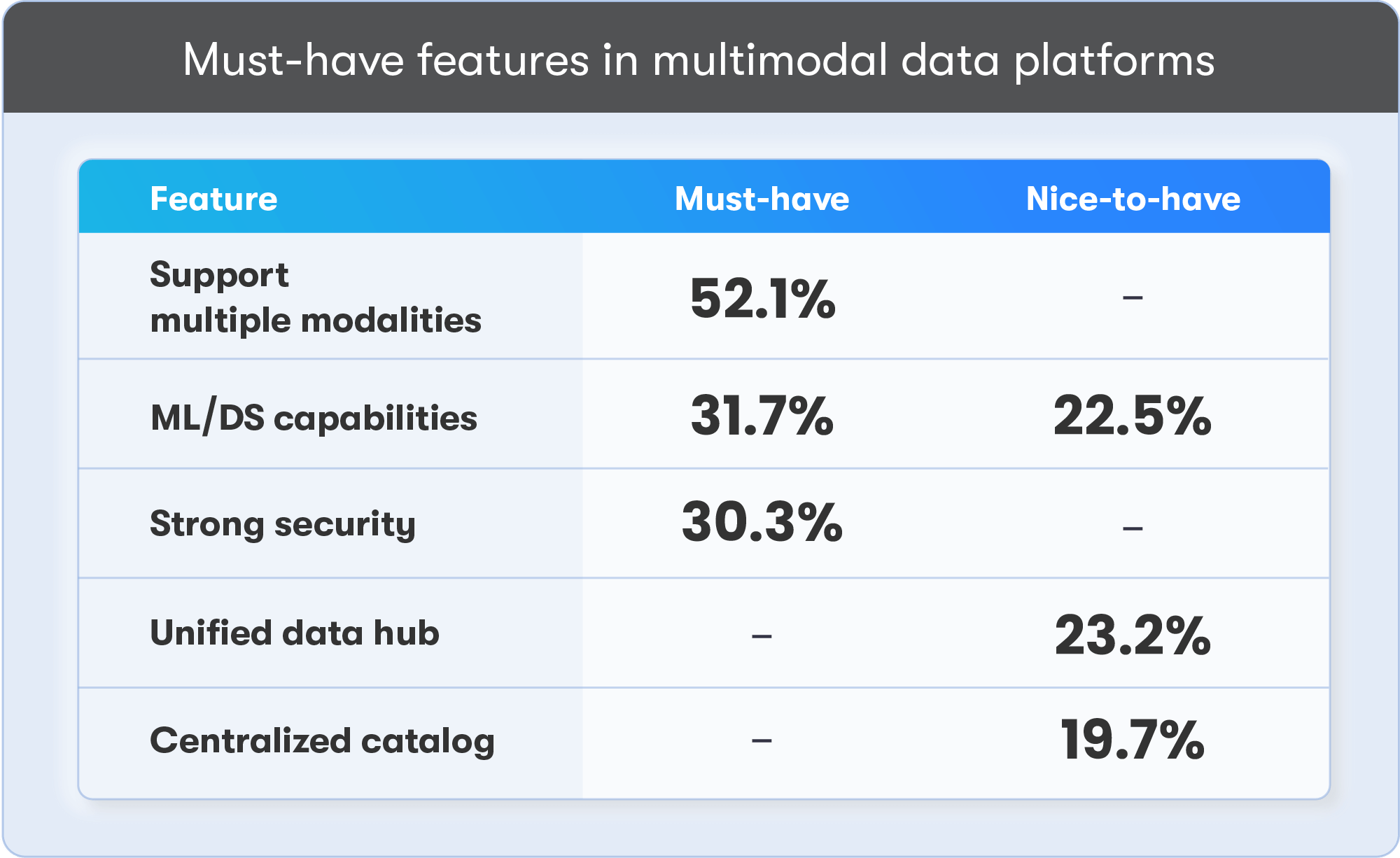Screen dimensions: 1400x858
Task: Select the Strong security row label
Action: pos(283,524)
